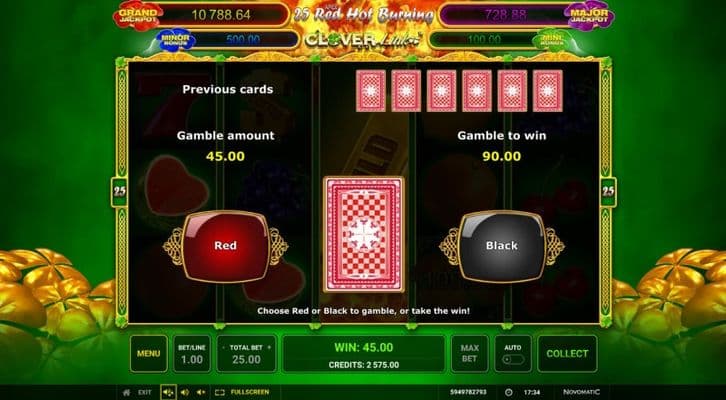The height and width of the screenshot is (400, 726).
Task: Click the Fullscreen rectangle icon
Action: pyautogui.click(x=220, y=392)
